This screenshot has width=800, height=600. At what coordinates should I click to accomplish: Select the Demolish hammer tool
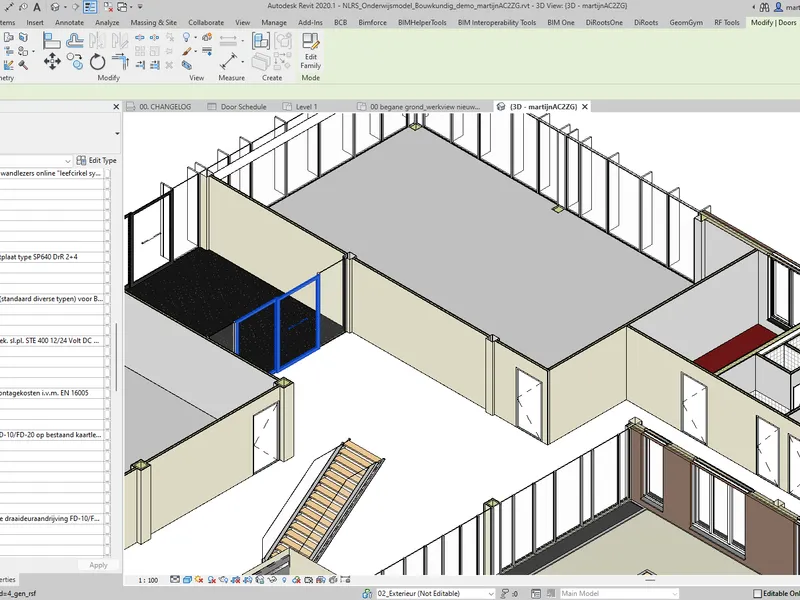[23, 65]
